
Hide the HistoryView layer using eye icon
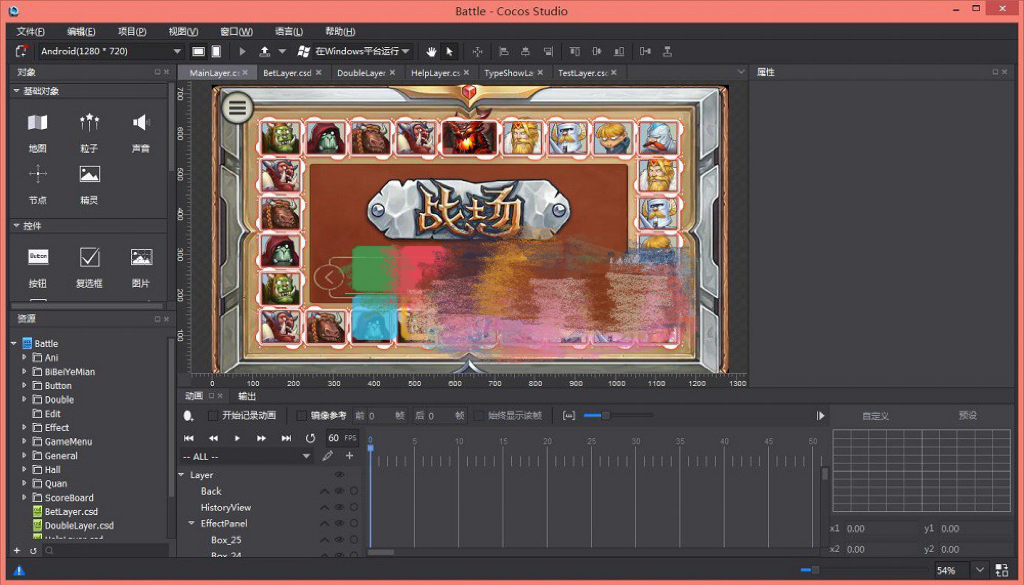339,508
